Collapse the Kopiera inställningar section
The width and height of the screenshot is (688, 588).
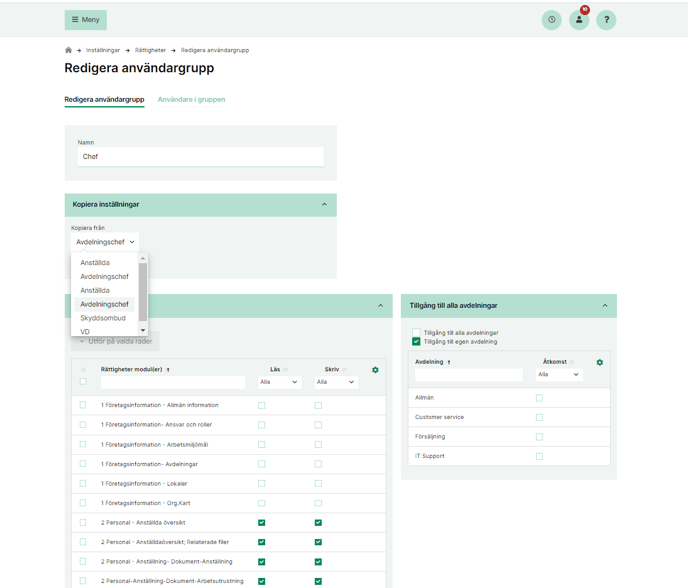tap(324, 205)
